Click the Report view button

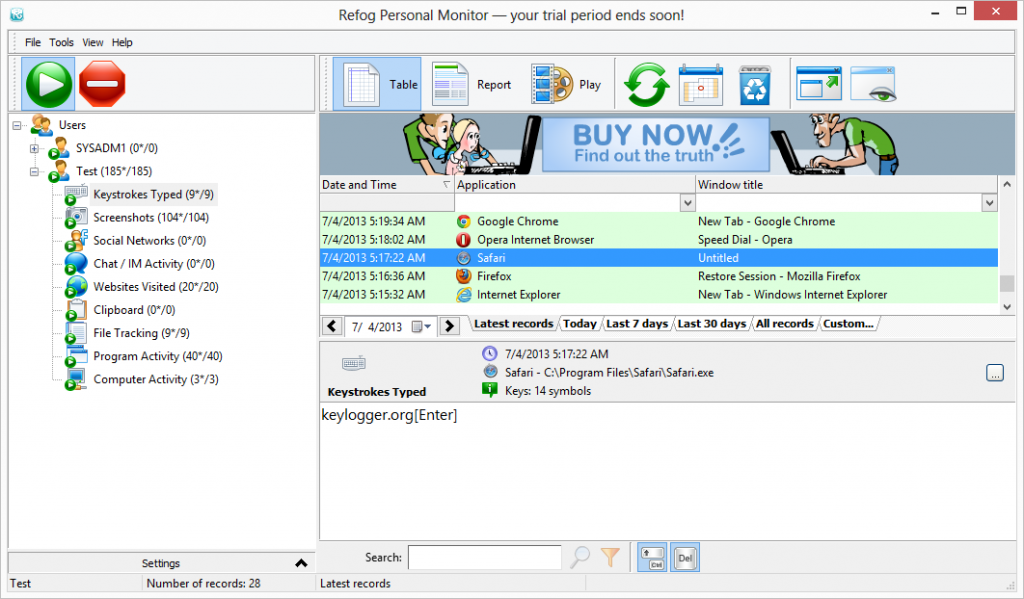click(x=472, y=85)
